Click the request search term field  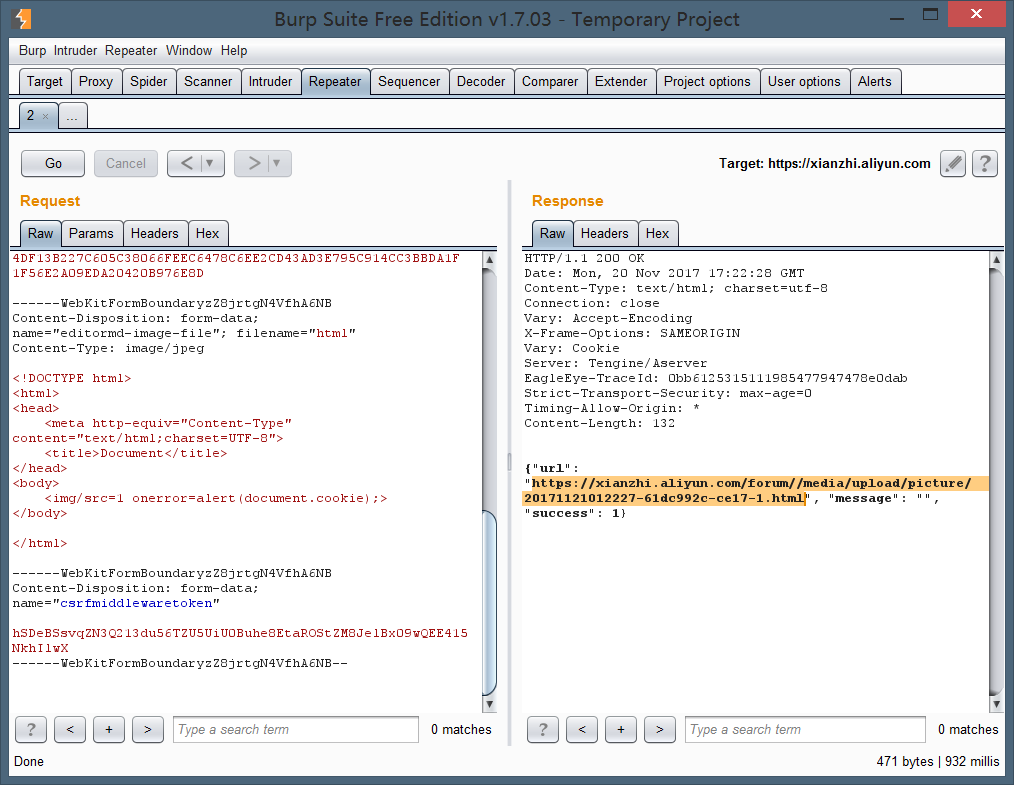click(x=296, y=729)
